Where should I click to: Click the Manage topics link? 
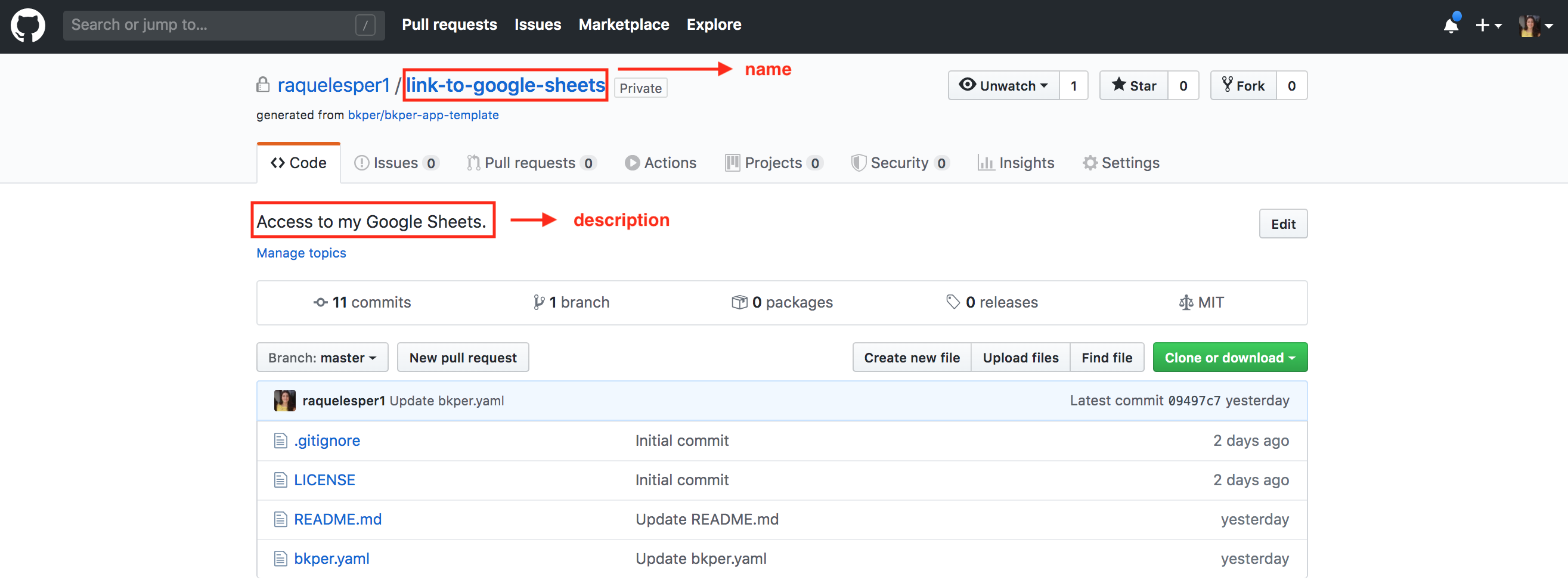(301, 253)
